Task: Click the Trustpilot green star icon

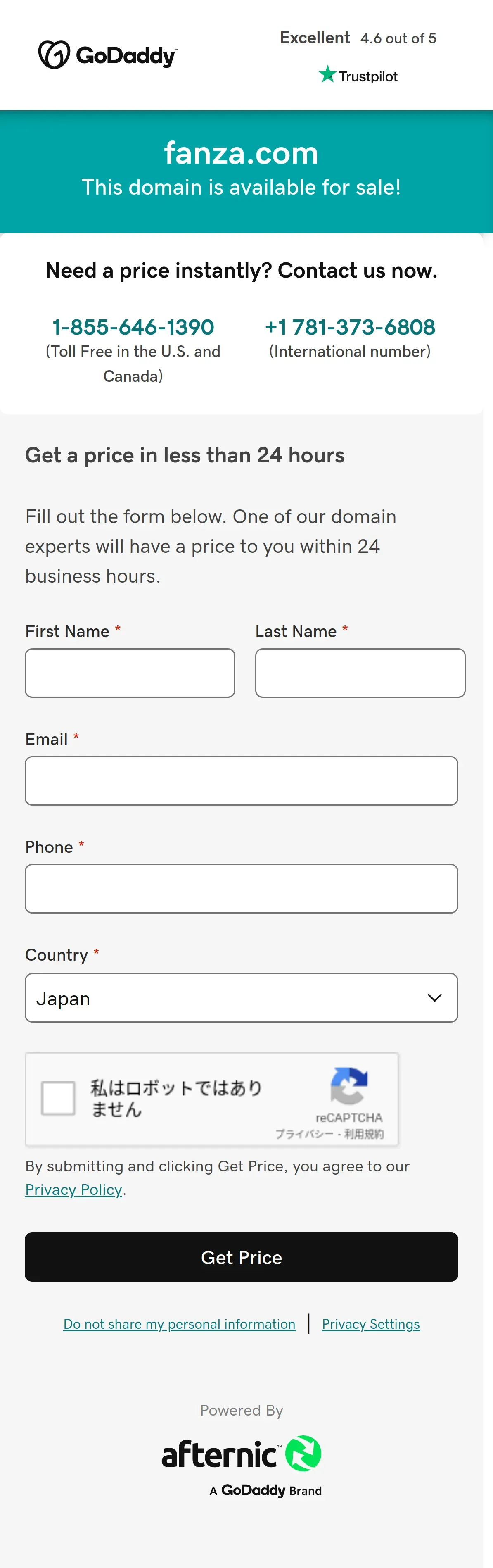Action: pyautogui.click(x=327, y=74)
